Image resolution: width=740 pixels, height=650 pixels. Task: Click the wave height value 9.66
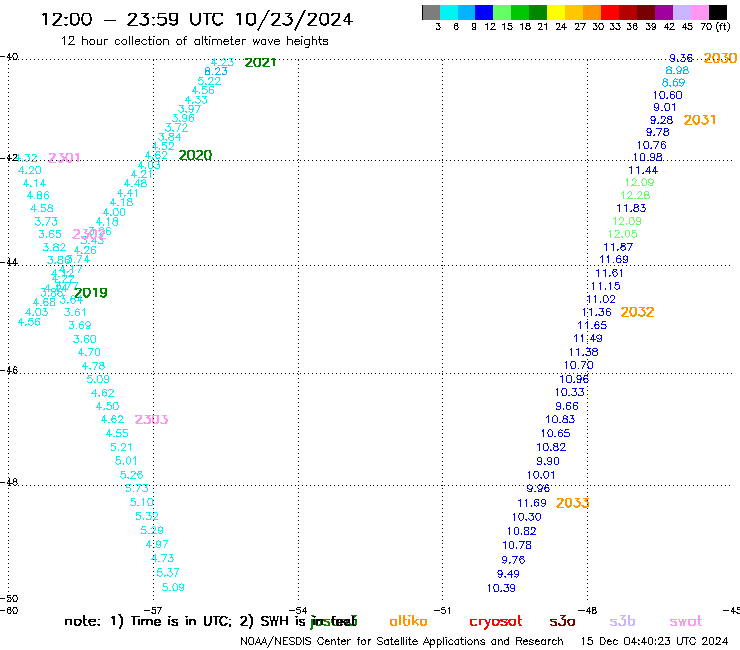(x=567, y=406)
